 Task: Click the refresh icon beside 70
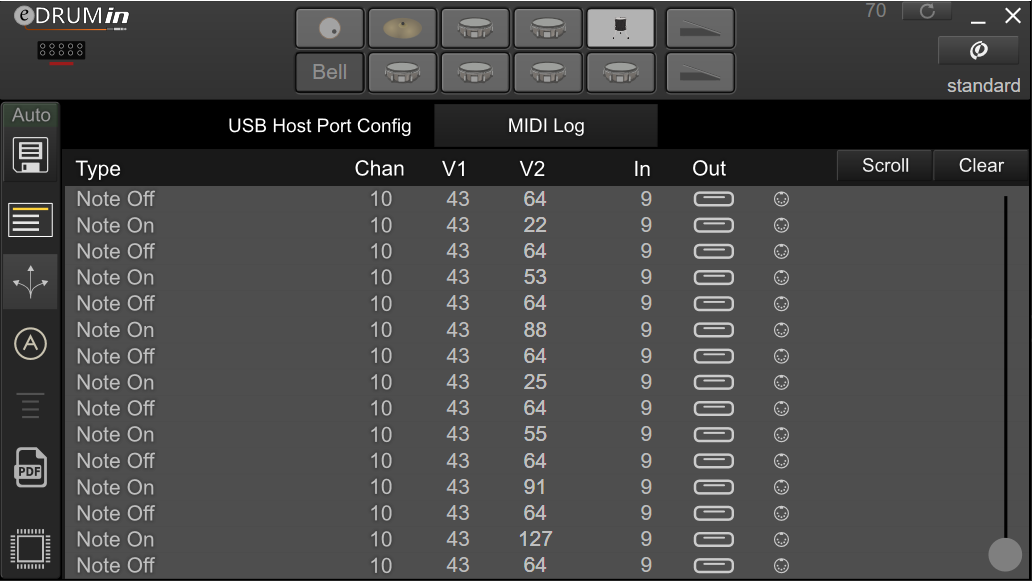click(x=927, y=11)
